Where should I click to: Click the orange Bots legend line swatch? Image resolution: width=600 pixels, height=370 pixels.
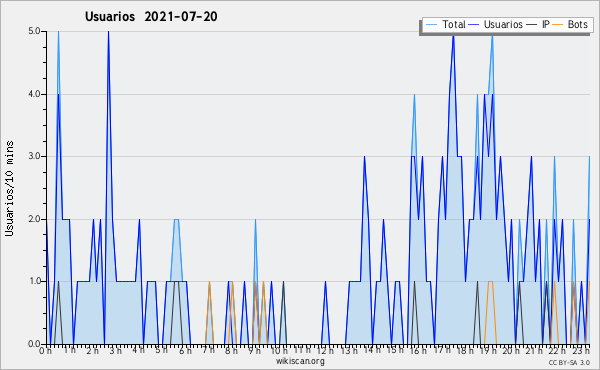558,25
